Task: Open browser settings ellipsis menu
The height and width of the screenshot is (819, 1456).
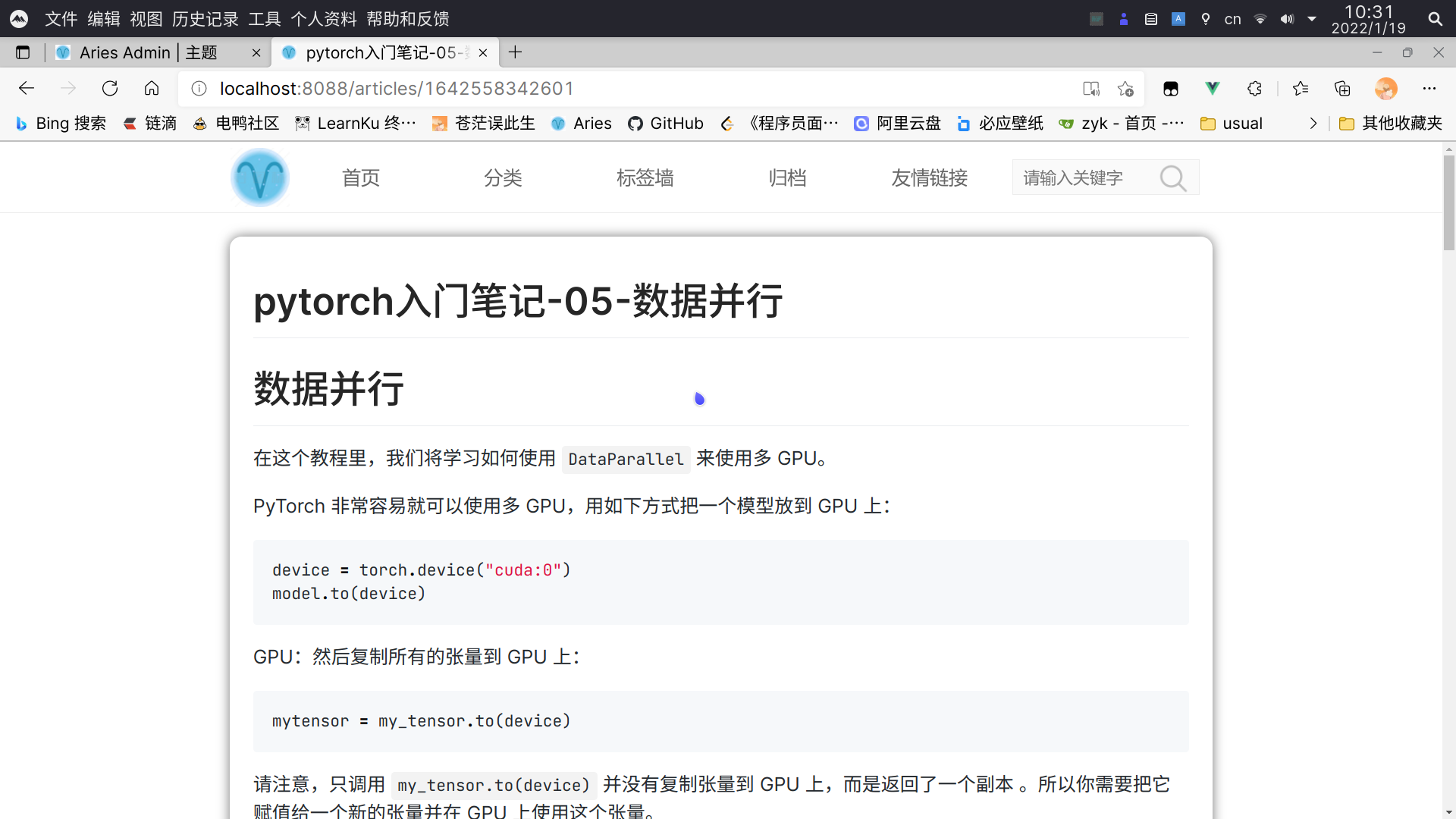Action: (1429, 89)
